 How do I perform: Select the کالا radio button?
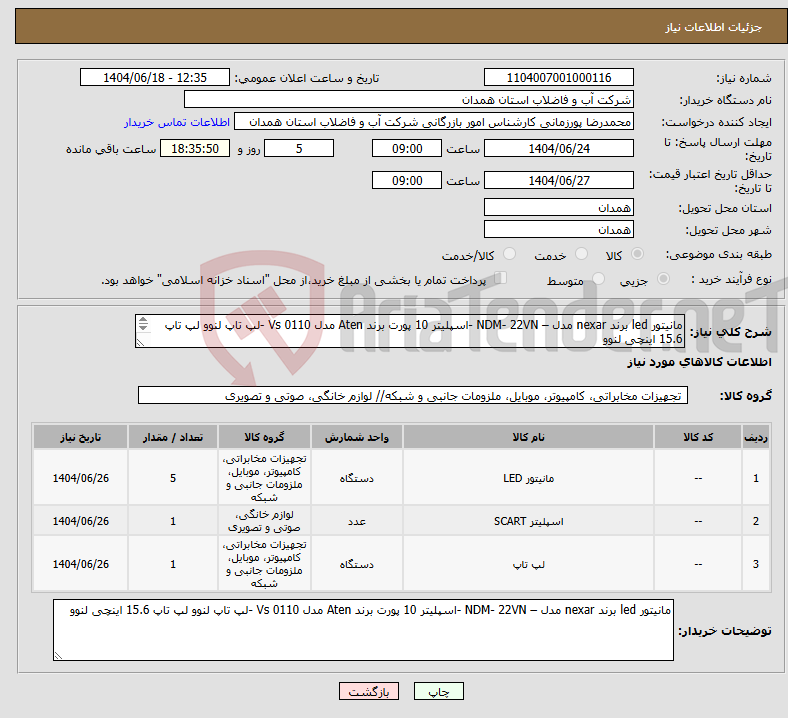pyautogui.click(x=637, y=254)
